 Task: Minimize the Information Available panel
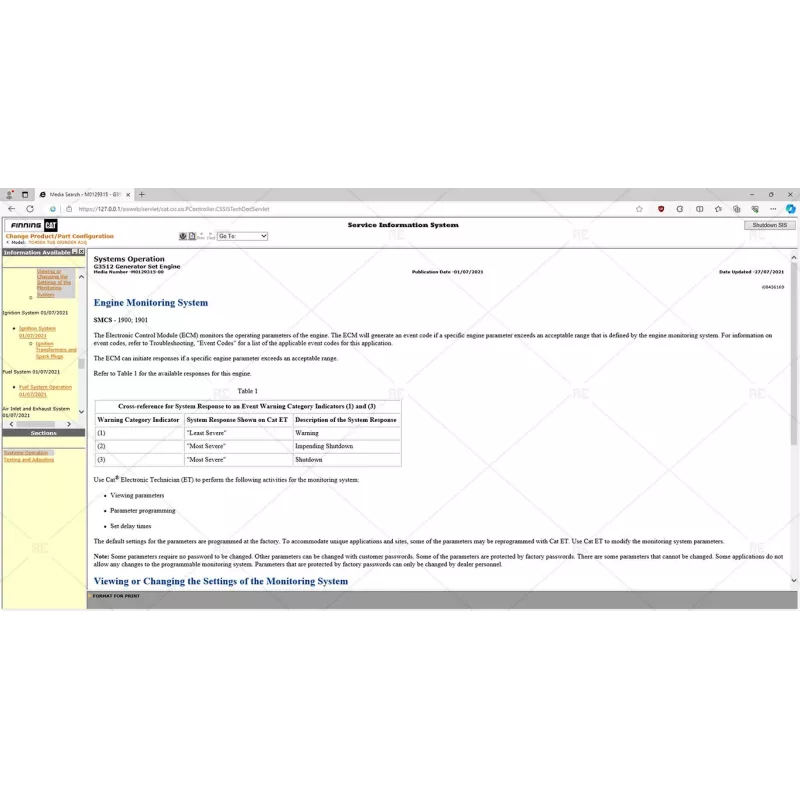tap(75, 252)
